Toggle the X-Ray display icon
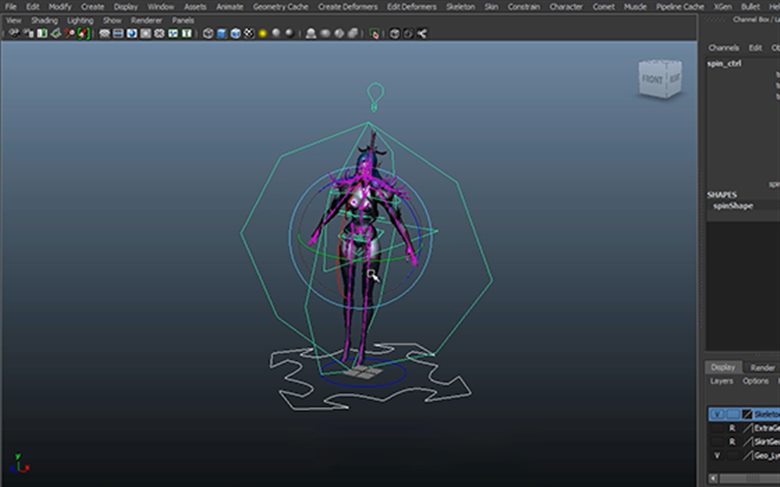780x487 pixels. click(394, 33)
